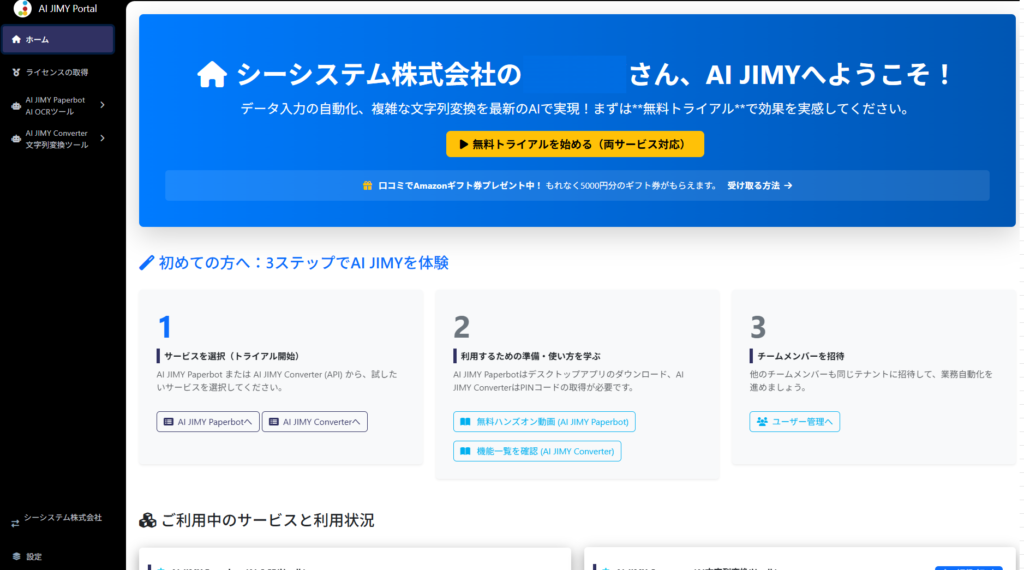
Task: Click the users icon on ユーザー管理へ button
Action: (x=762, y=422)
